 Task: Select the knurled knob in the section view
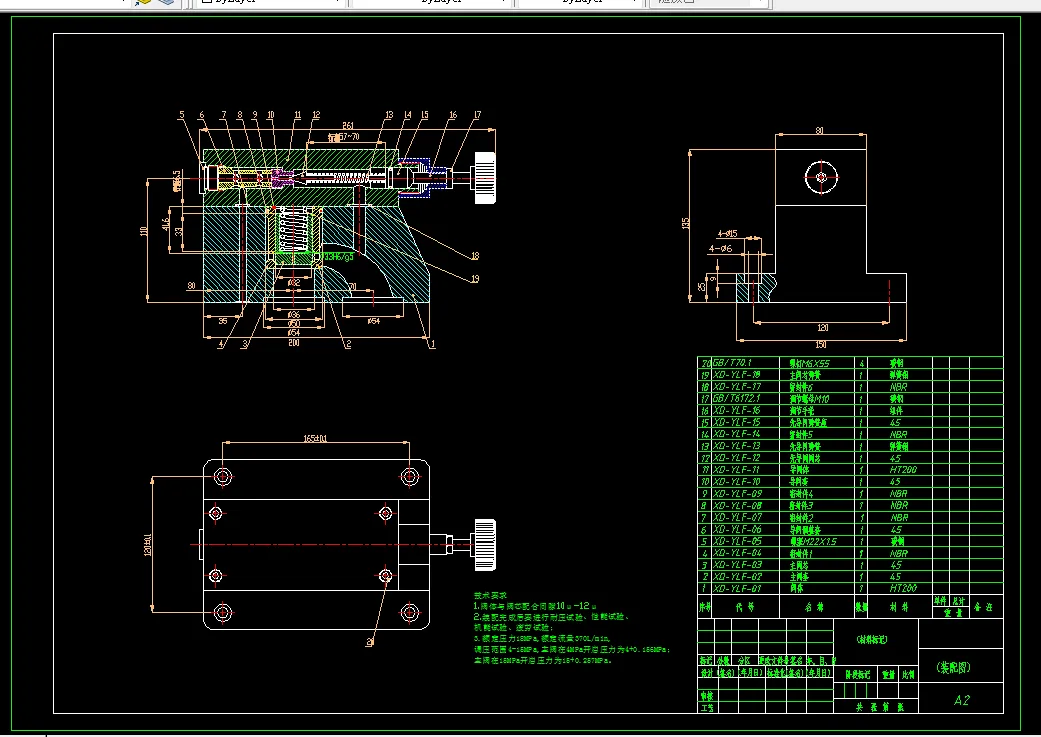(485, 178)
